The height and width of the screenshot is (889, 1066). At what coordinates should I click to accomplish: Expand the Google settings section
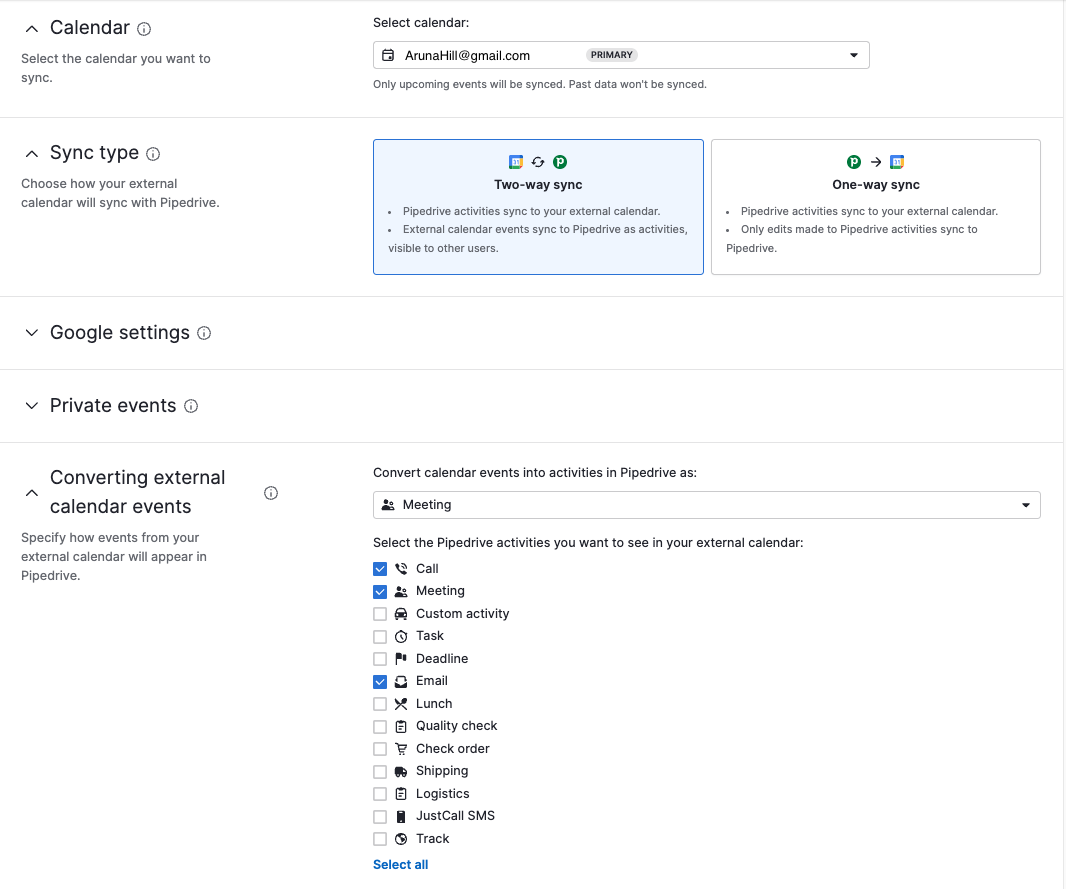click(x=31, y=332)
